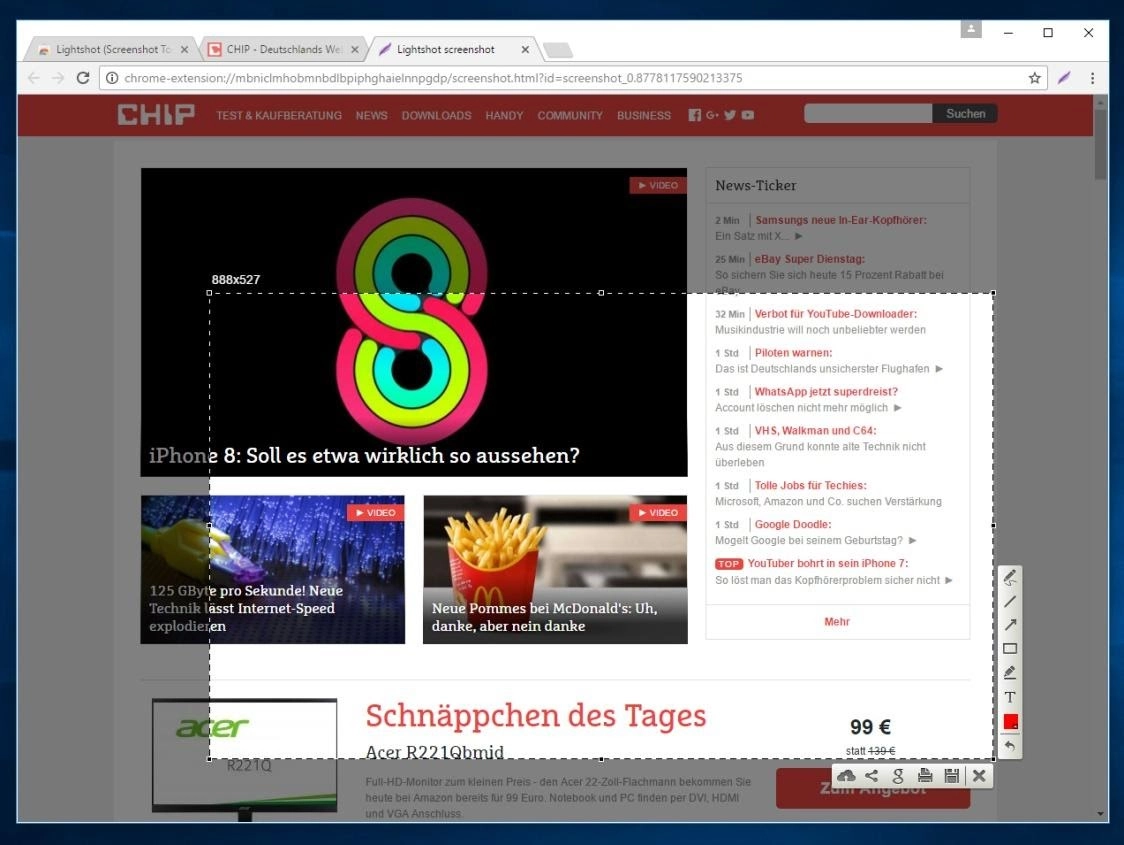Image resolution: width=1124 pixels, height=845 pixels.
Task: Select the Lightshot arrow tool
Action: click(1010, 625)
